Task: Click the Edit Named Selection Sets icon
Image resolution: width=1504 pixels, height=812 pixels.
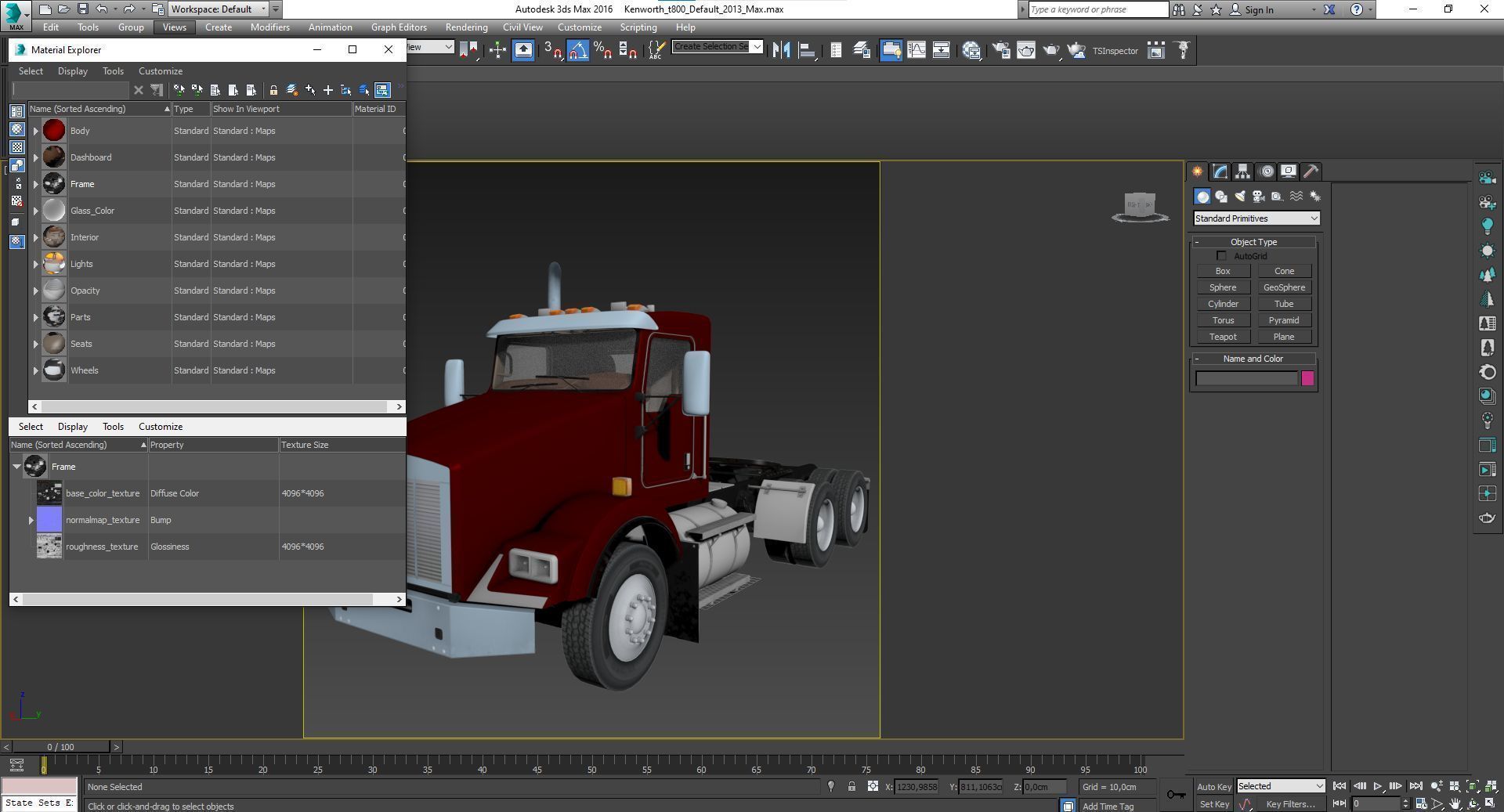Action: coord(656,51)
